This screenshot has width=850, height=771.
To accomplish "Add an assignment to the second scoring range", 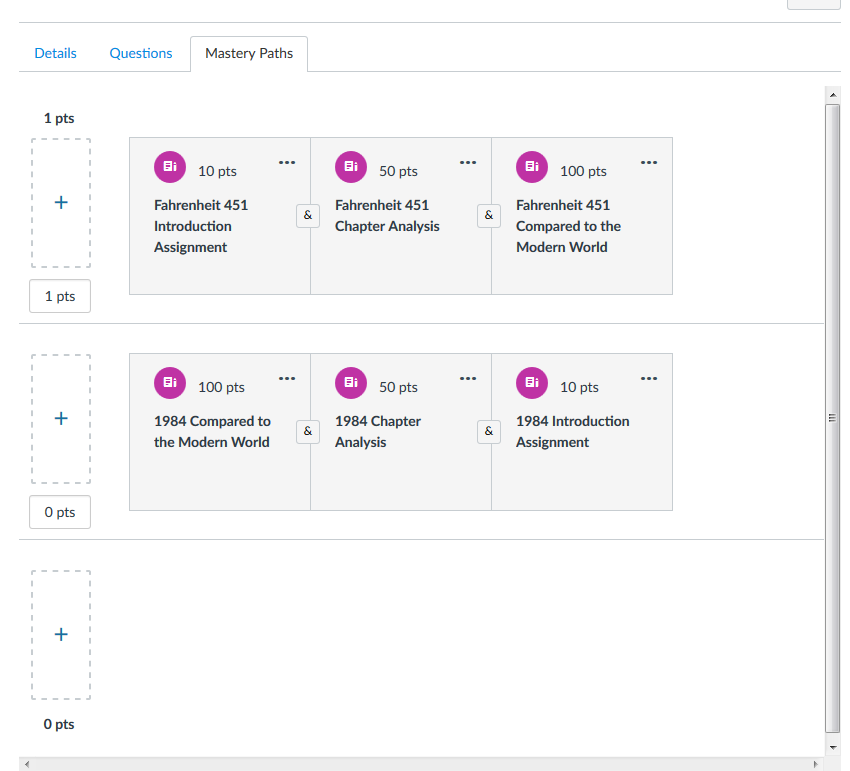I will [61, 419].
